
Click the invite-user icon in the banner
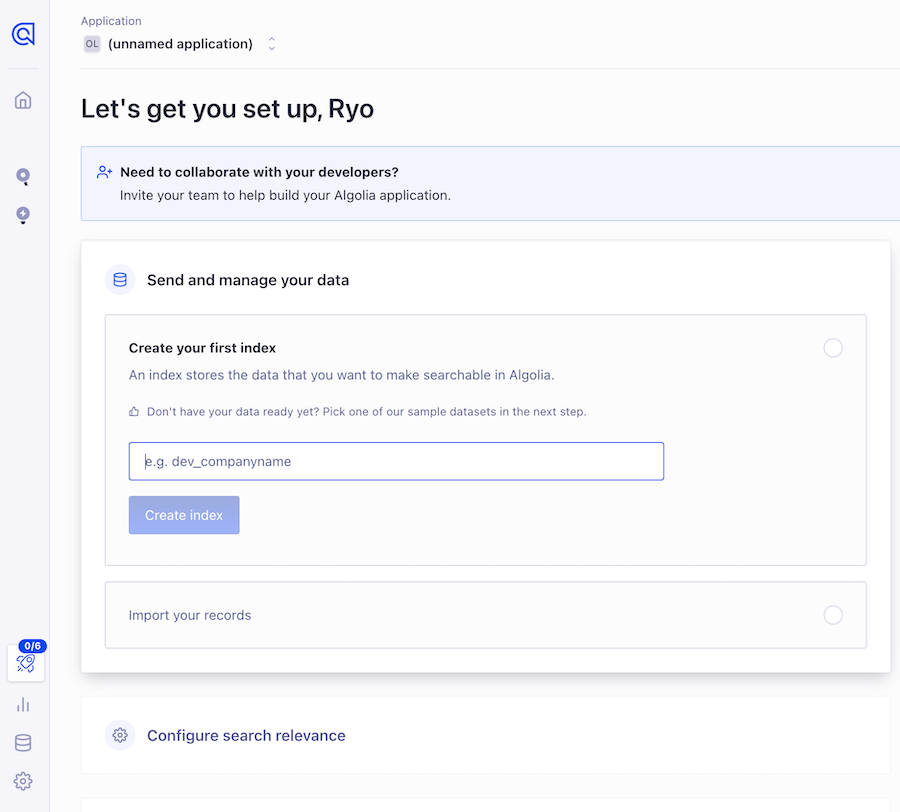pos(104,172)
